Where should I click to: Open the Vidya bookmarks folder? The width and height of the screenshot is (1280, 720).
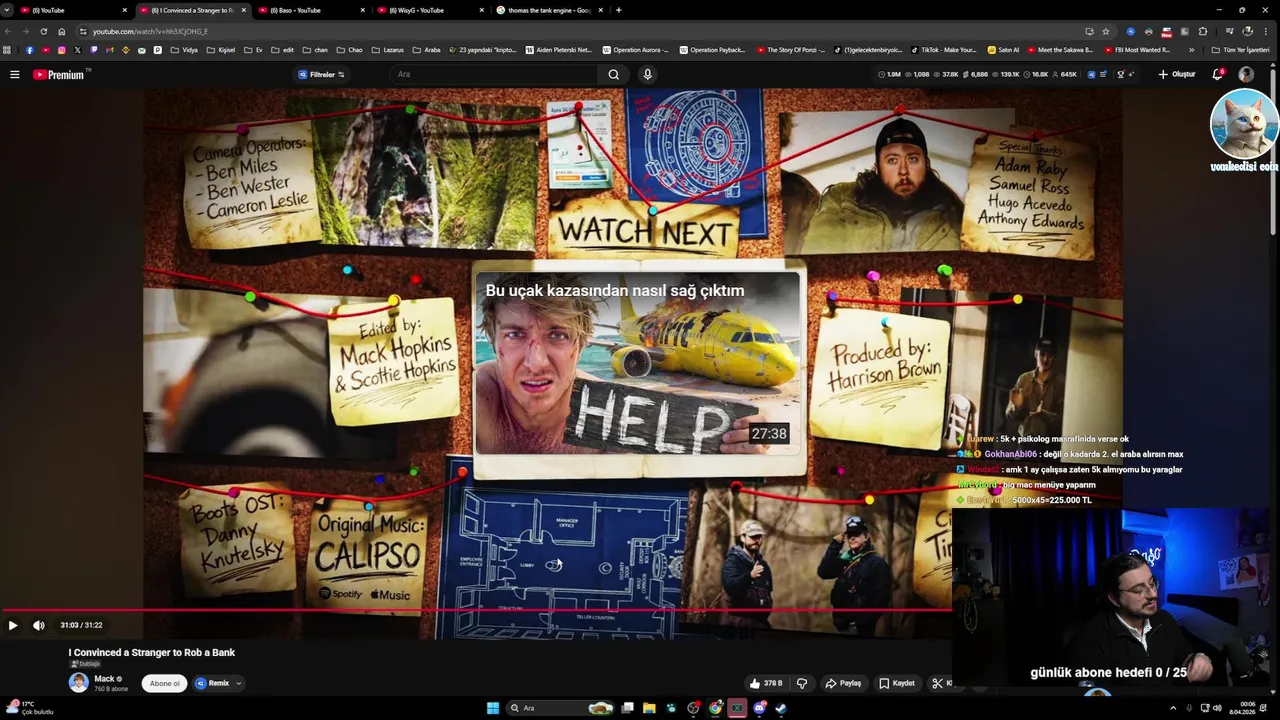[x=184, y=49]
